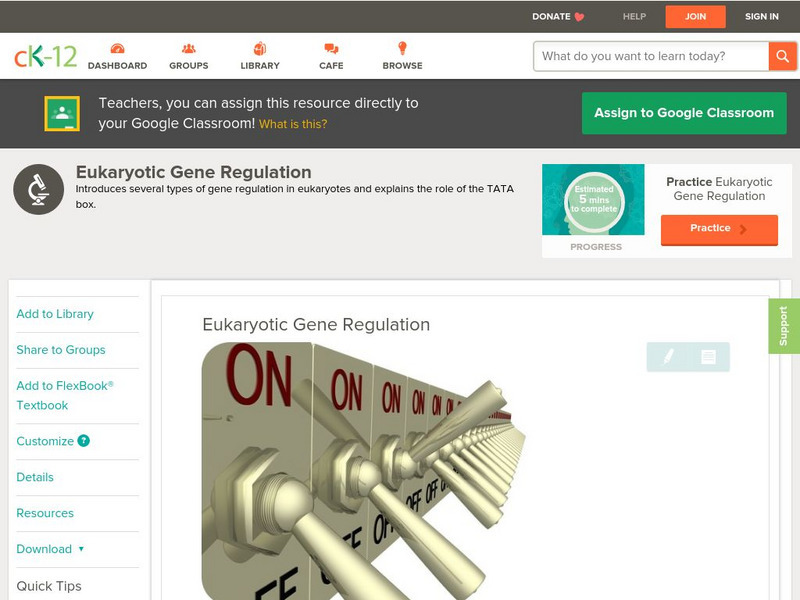This screenshot has height=600, width=800.
Task: Open the Dashboard gauge icon
Action: pyautogui.click(x=117, y=48)
